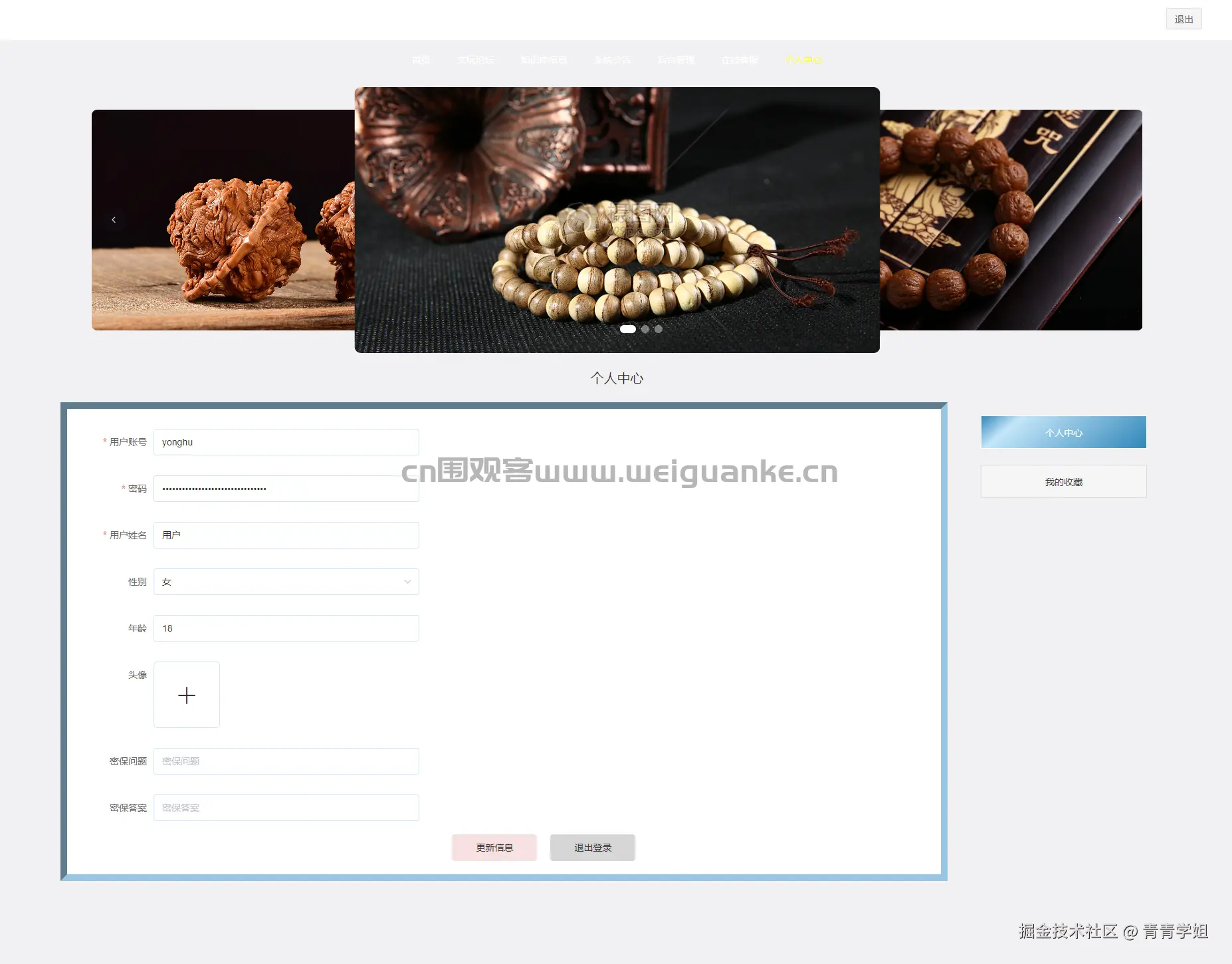Open the 文玩论坛 nav item
The width and height of the screenshot is (1232, 964).
pyautogui.click(x=475, y=60)
